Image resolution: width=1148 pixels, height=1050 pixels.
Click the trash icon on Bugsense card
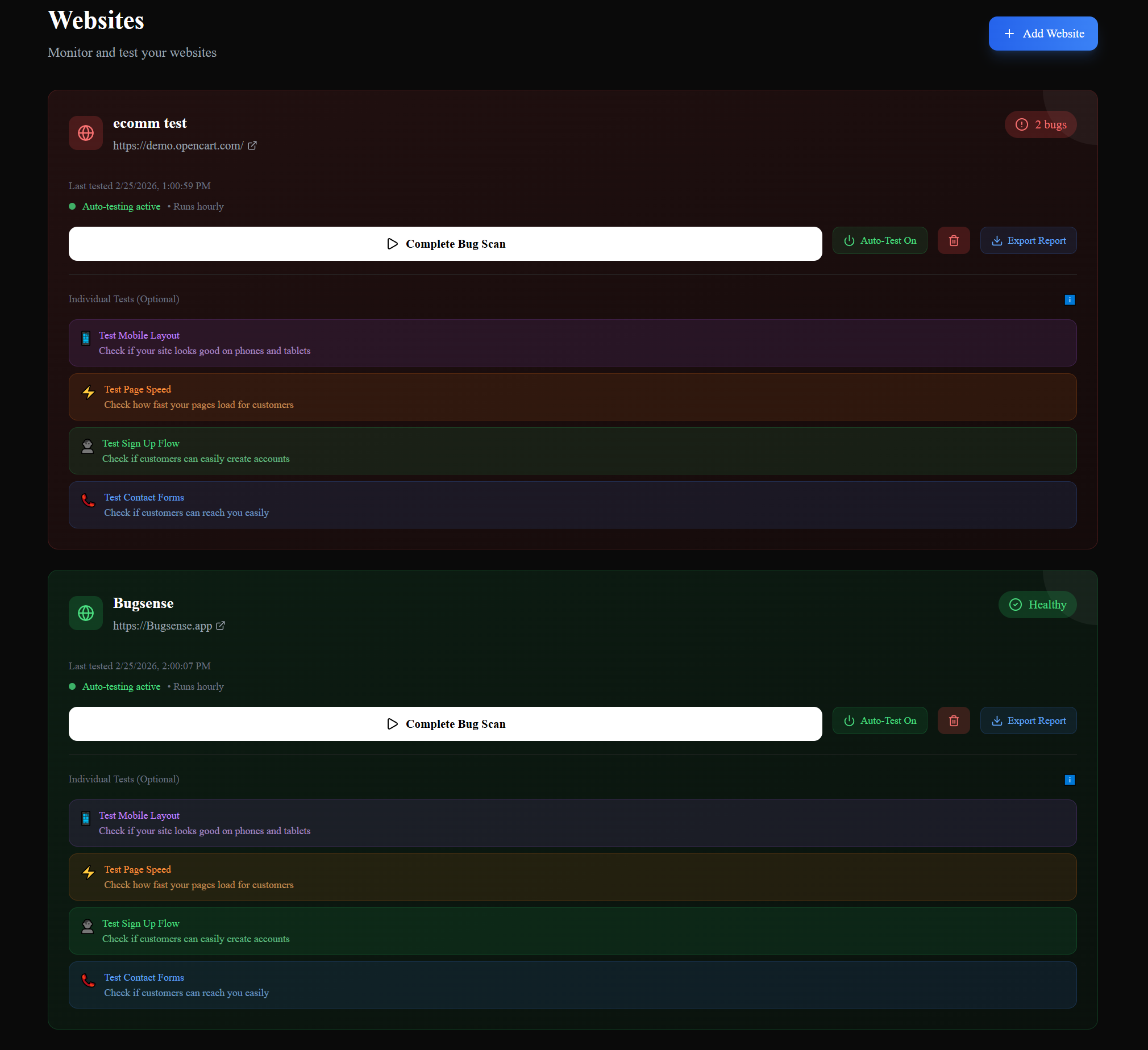coord(953,721)
